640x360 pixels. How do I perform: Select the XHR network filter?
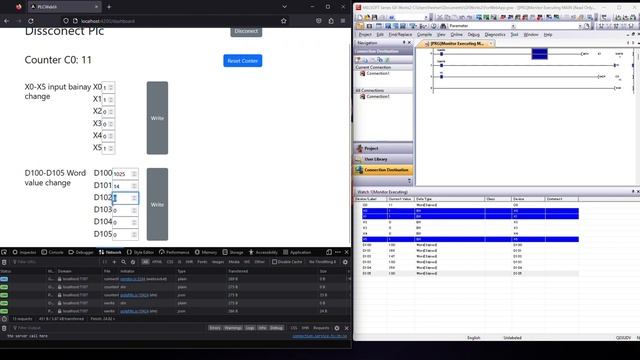[189, 262]
